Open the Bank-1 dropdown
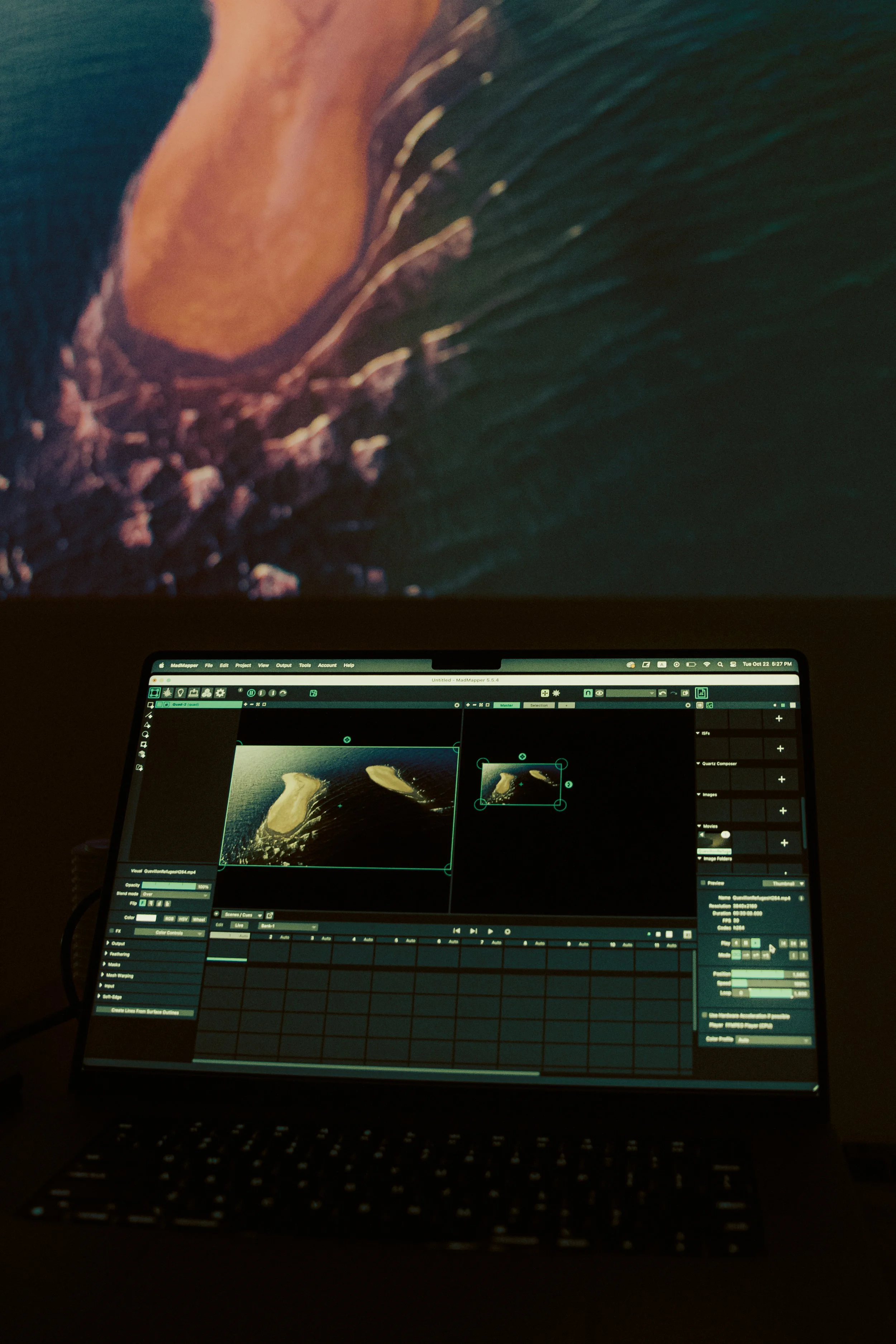 (287, 926)
